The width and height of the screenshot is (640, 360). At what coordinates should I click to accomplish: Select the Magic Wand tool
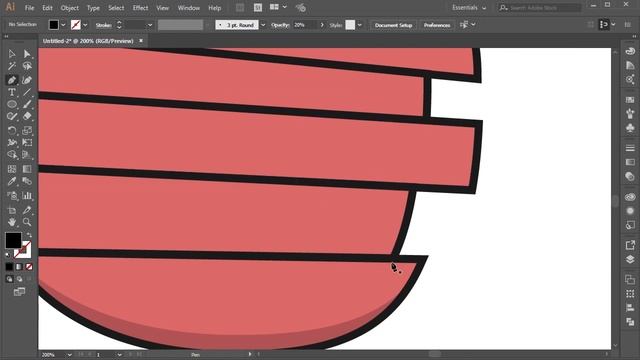[x=12, y=66]
